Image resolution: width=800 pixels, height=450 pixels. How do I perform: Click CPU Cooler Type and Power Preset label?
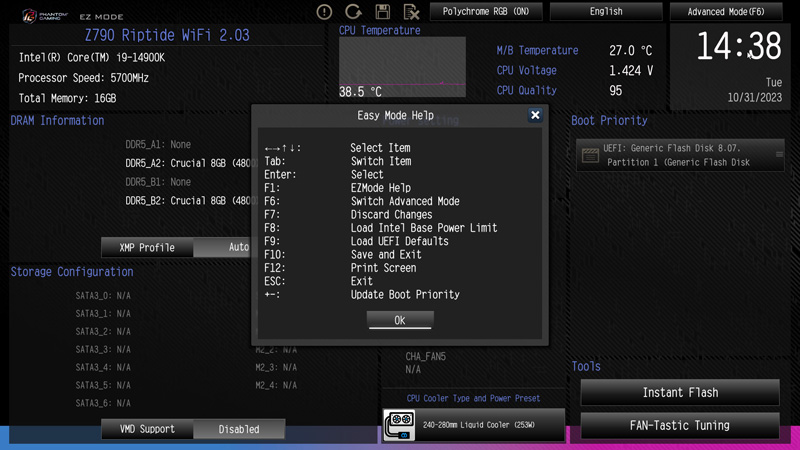[x=473, y=398]
